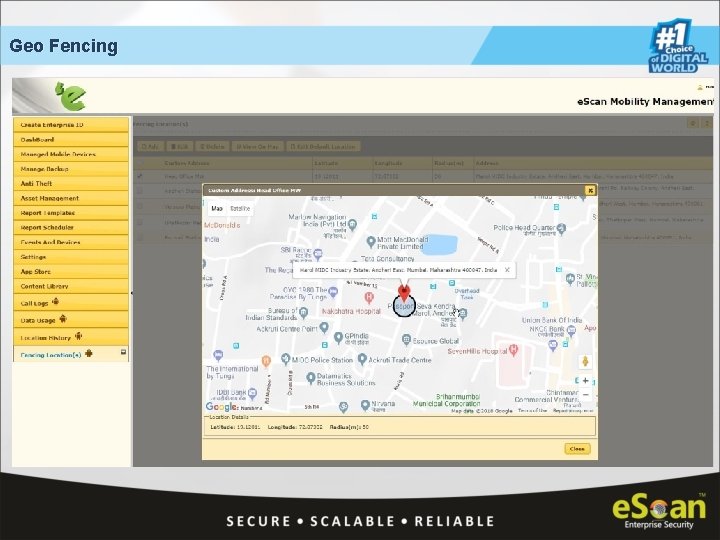Image resolution: width=720 pixels, height=540 pixels.
Task: Open Content Library sidebar item
Action: click(71, 286)
